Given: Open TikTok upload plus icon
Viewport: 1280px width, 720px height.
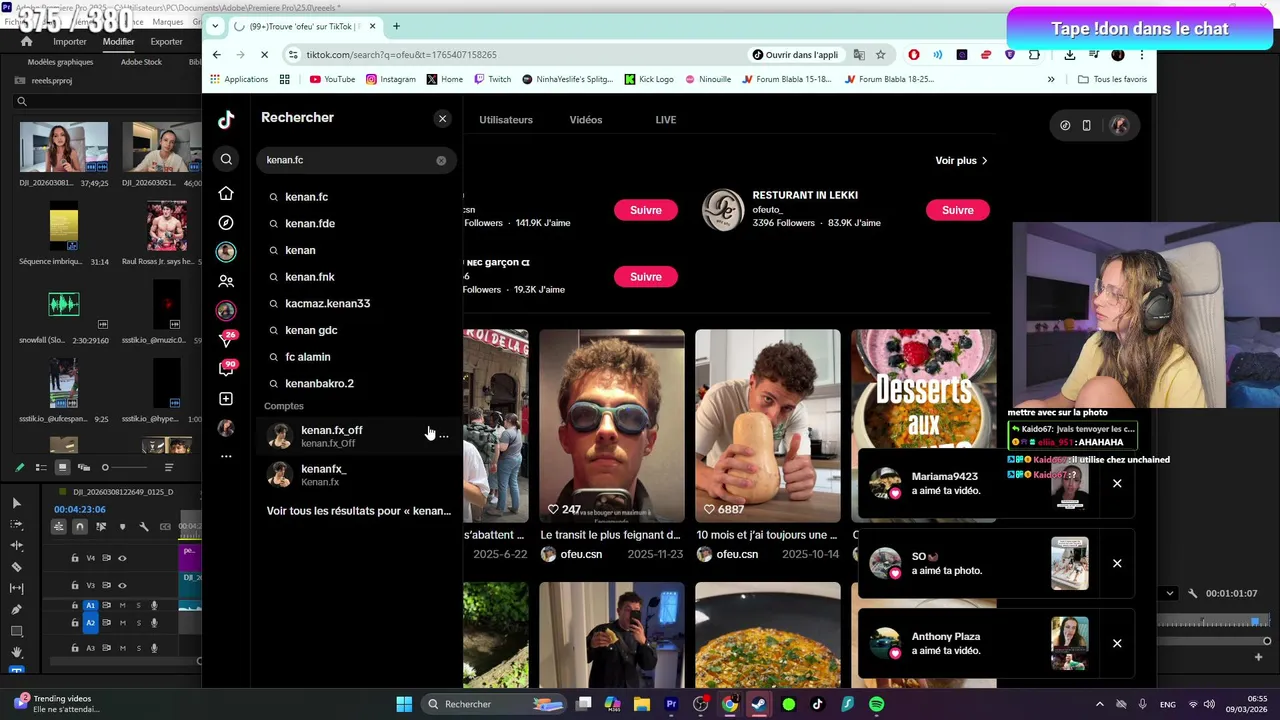Looking at the screenshot, I should [x=226, y=399].
